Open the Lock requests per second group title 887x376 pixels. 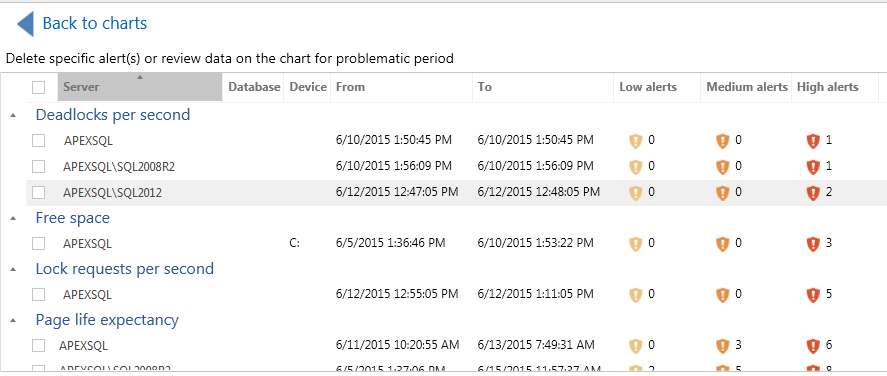[x=124, y=269]
